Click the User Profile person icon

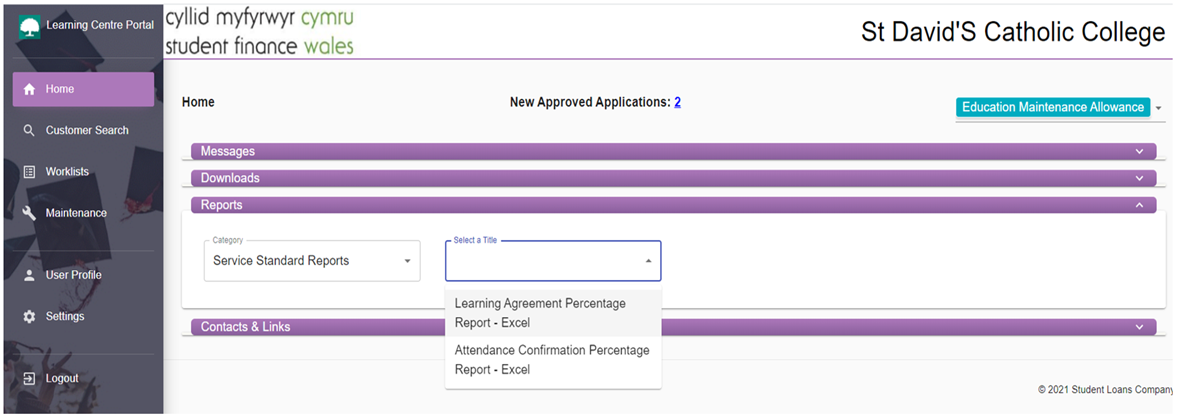click(29, 275)
